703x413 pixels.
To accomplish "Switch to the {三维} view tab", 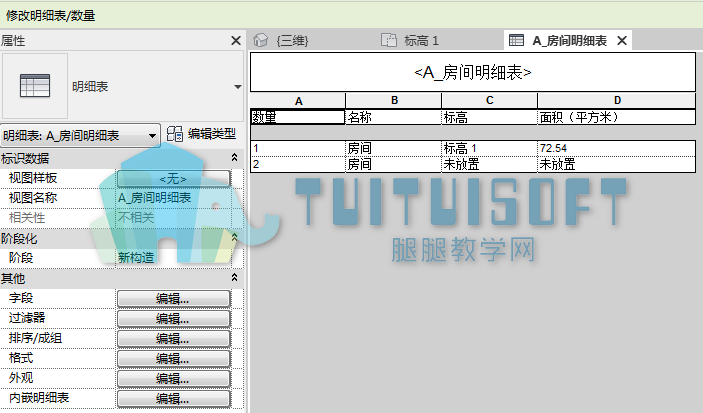I will pos(292,41).
